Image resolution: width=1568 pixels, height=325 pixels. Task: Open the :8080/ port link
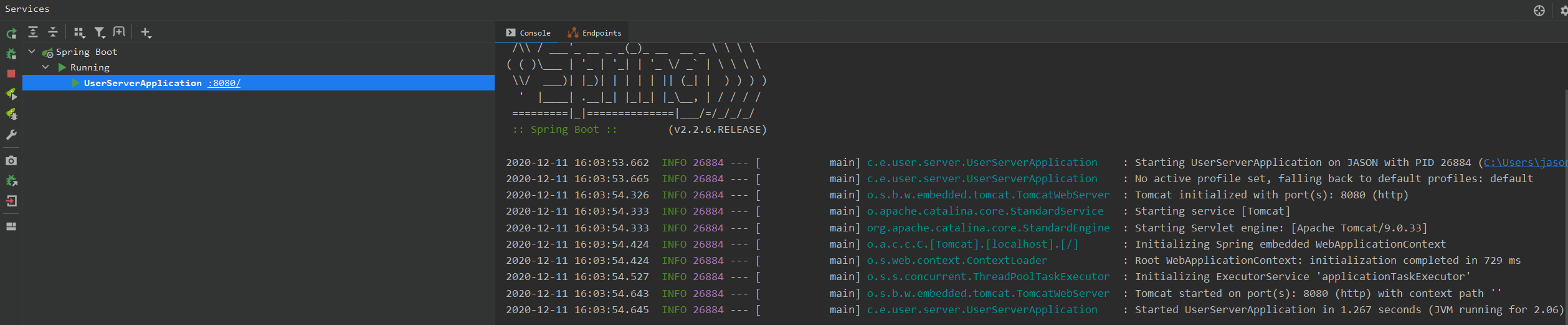tap(224, 83)
